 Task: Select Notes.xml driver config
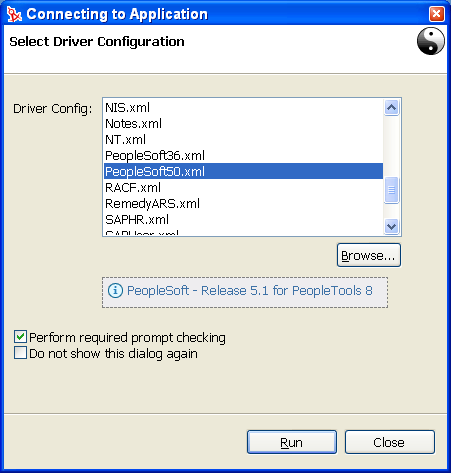pyautogui.click(x=243, y=124)
